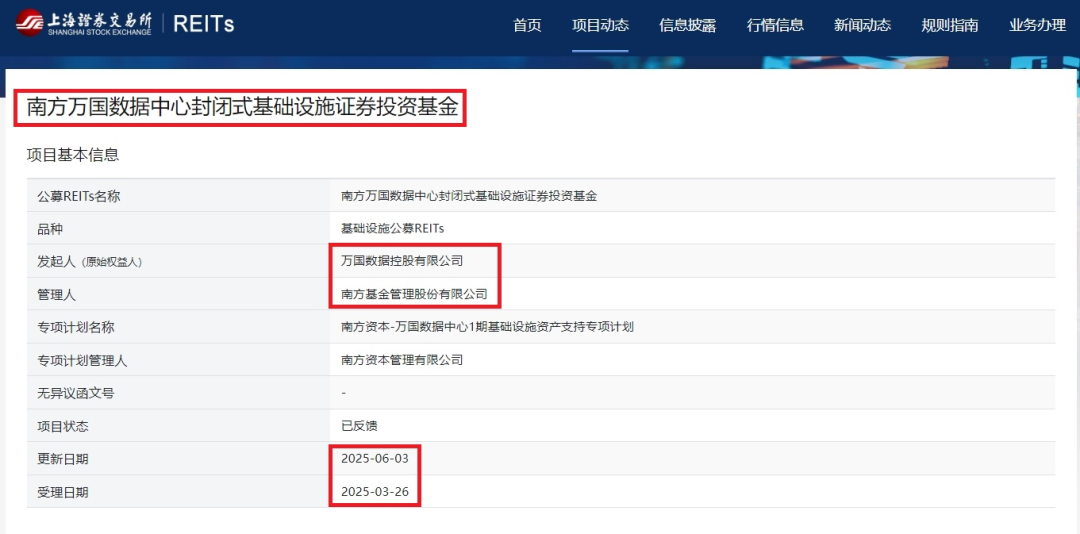This screenshot has width=1080, height=534.
Task: Open the 信息披露 menu item
Action: (x=687, y=25)
